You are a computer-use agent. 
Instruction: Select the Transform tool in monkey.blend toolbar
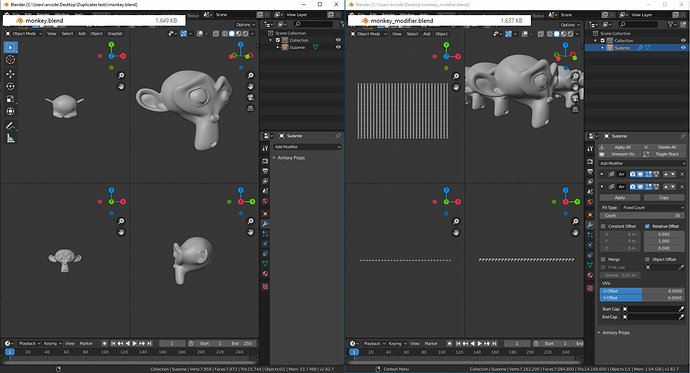coord(11,111)
